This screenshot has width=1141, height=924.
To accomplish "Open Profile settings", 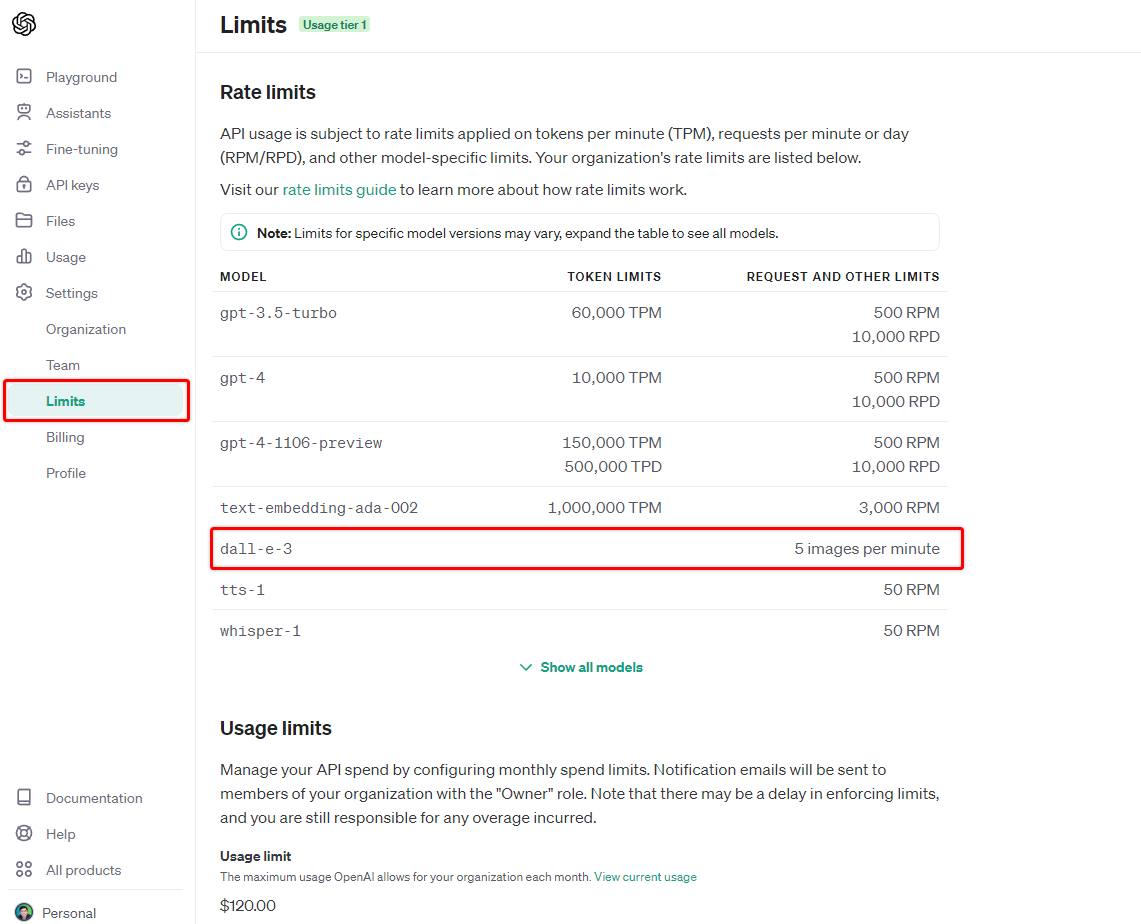I will click(65, 473).
